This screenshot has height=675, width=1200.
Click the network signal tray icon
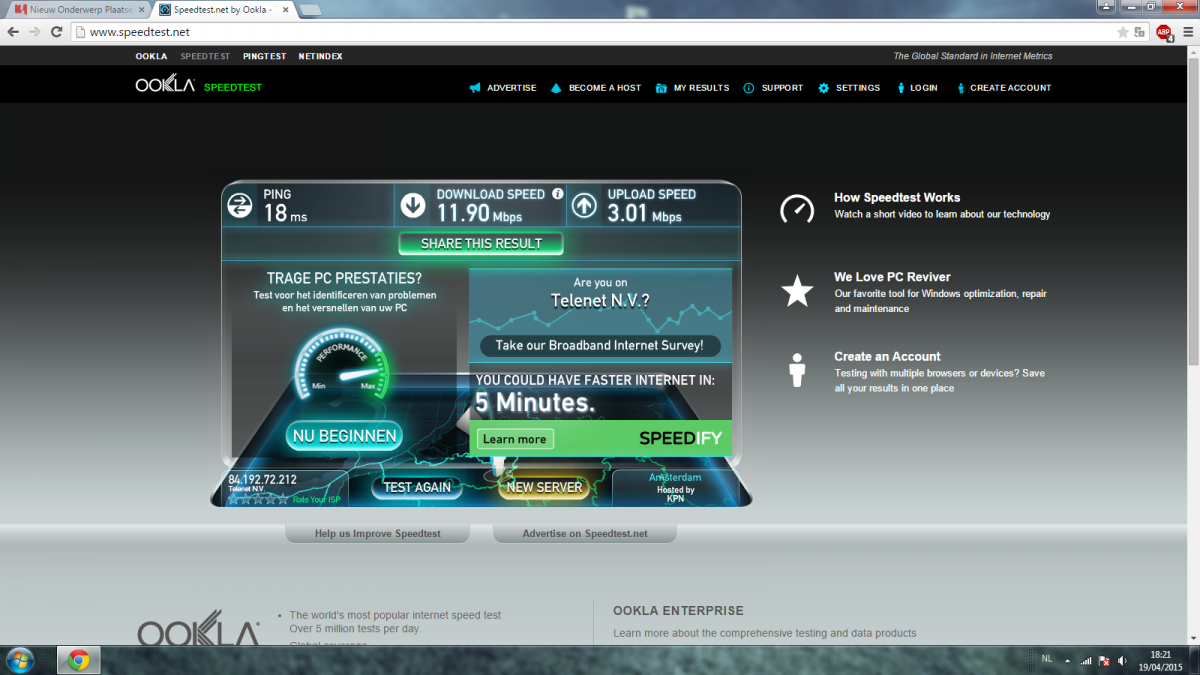click(1086, 660)
